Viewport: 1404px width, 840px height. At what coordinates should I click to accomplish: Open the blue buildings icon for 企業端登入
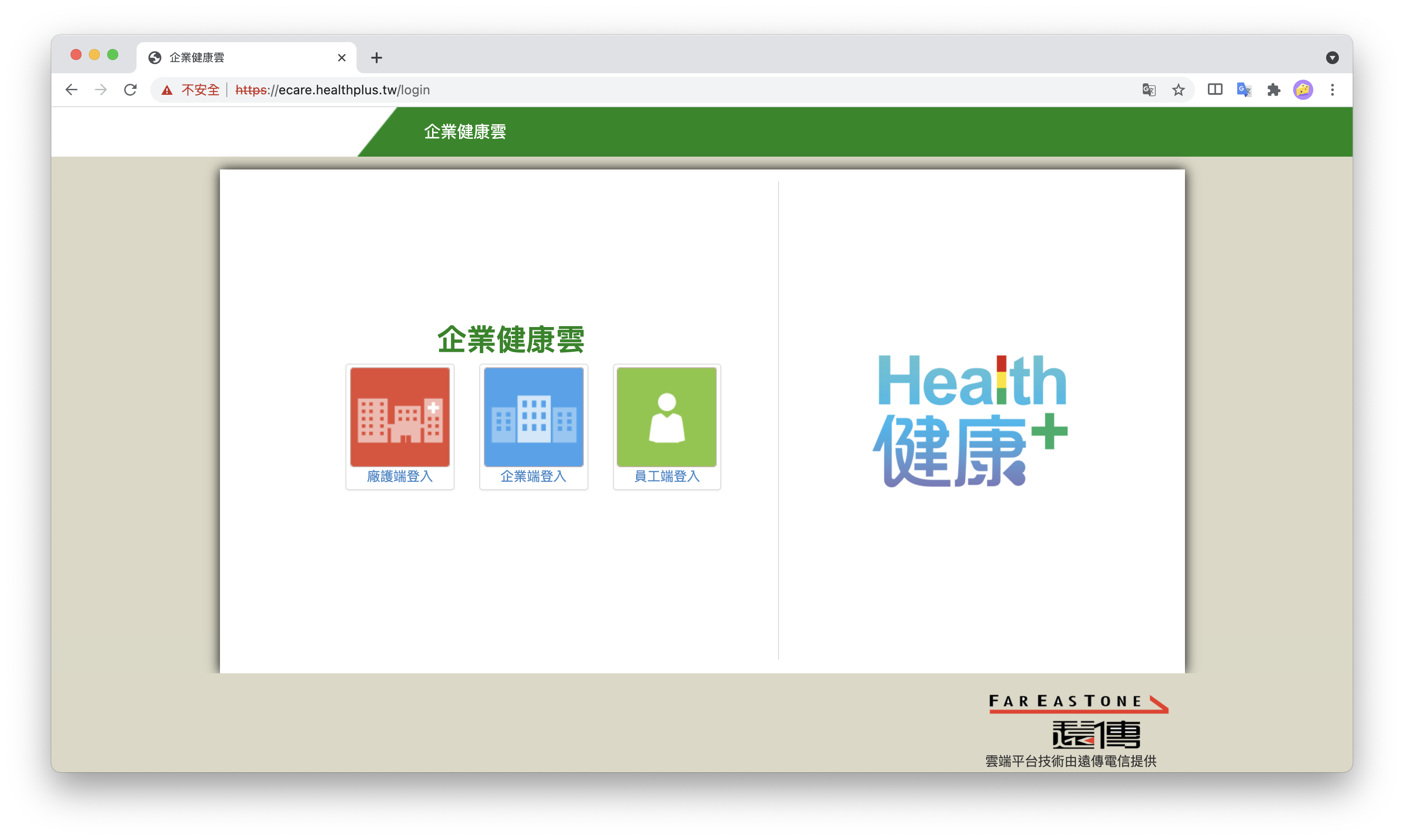(533, 417)
